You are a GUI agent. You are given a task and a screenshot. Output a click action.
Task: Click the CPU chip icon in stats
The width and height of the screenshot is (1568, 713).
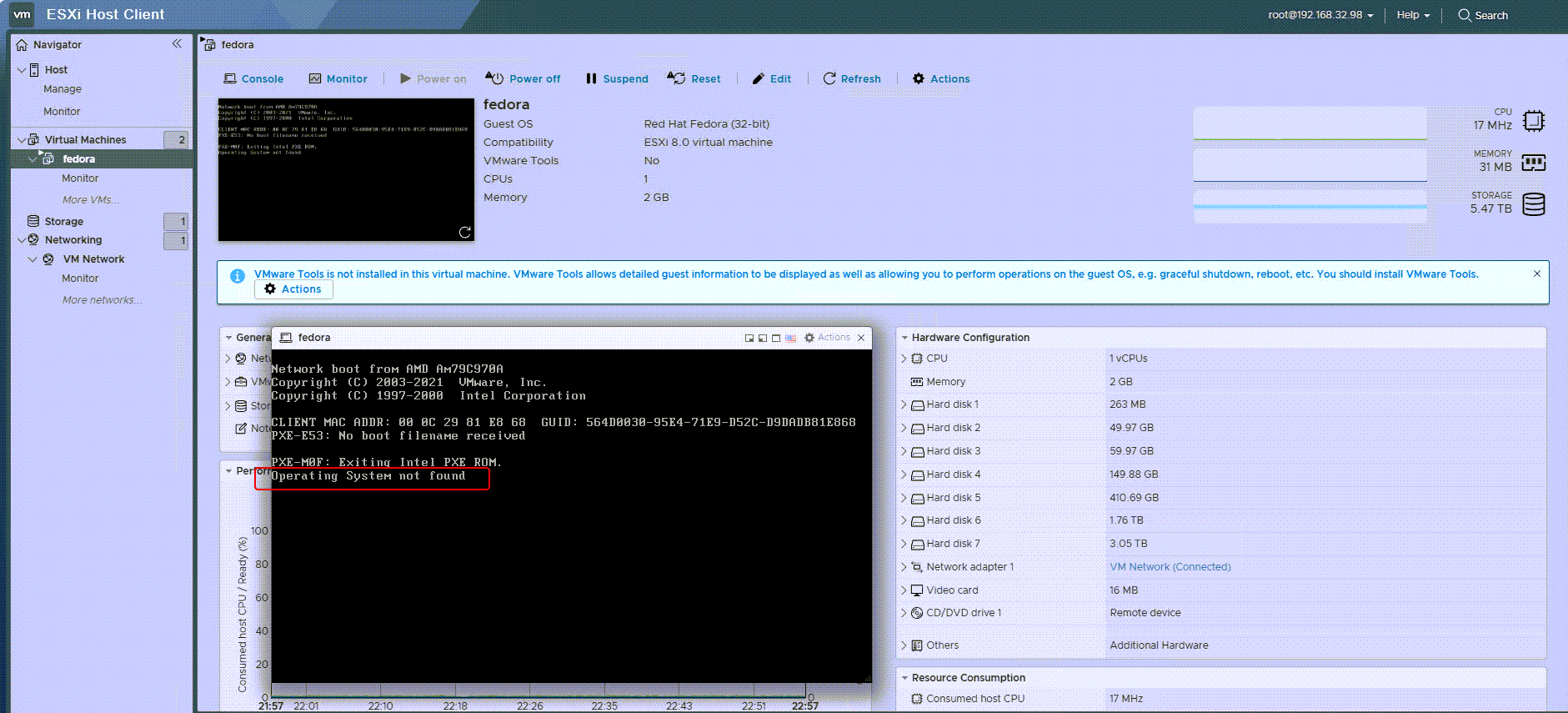(x=1534, y=121)
